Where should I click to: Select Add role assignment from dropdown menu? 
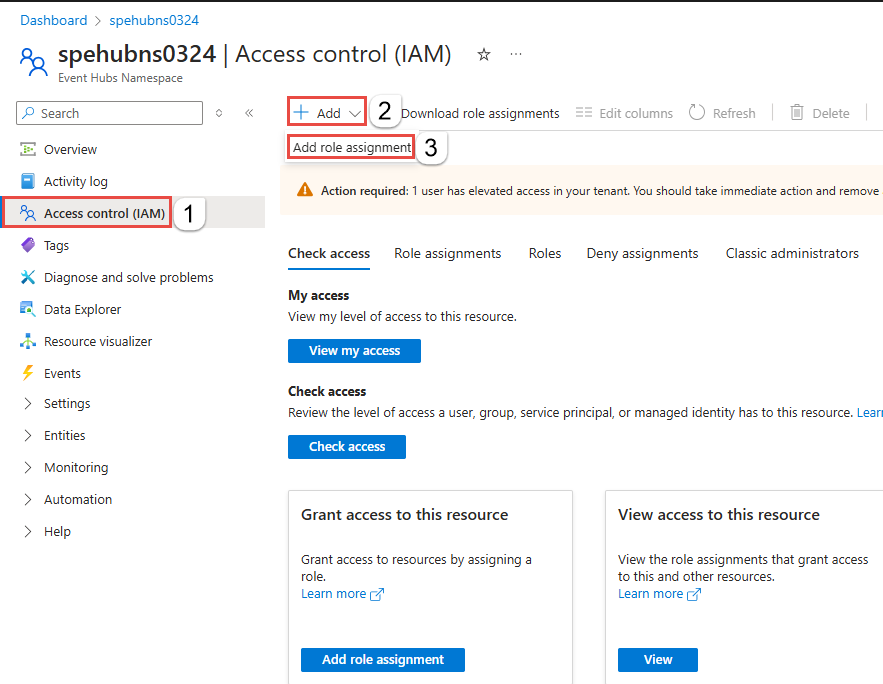tap(351, 147)
